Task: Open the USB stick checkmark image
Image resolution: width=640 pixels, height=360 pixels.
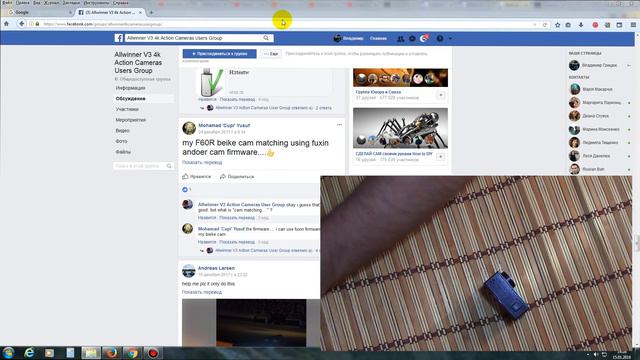Action: 212,82
